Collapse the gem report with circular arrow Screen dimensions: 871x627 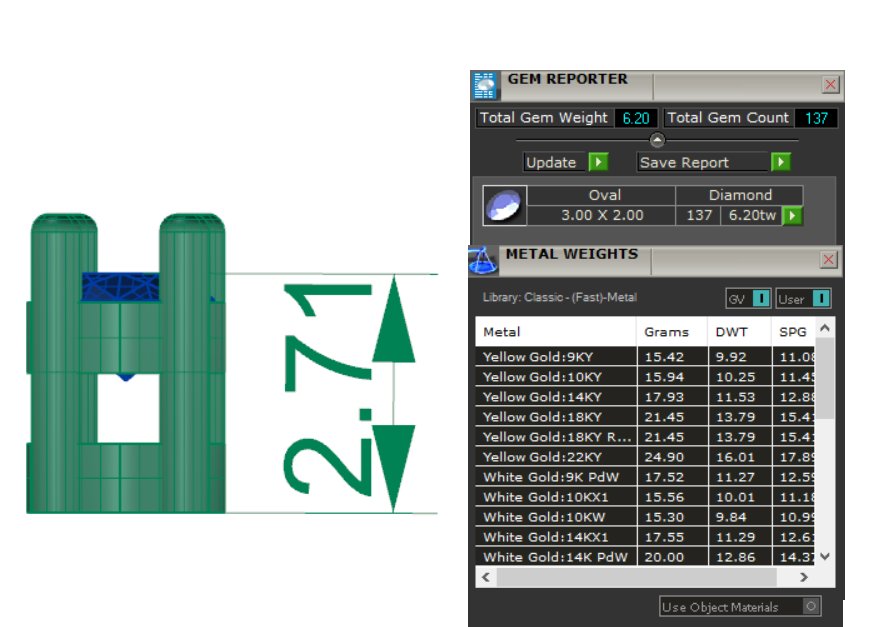coord(657,140)
